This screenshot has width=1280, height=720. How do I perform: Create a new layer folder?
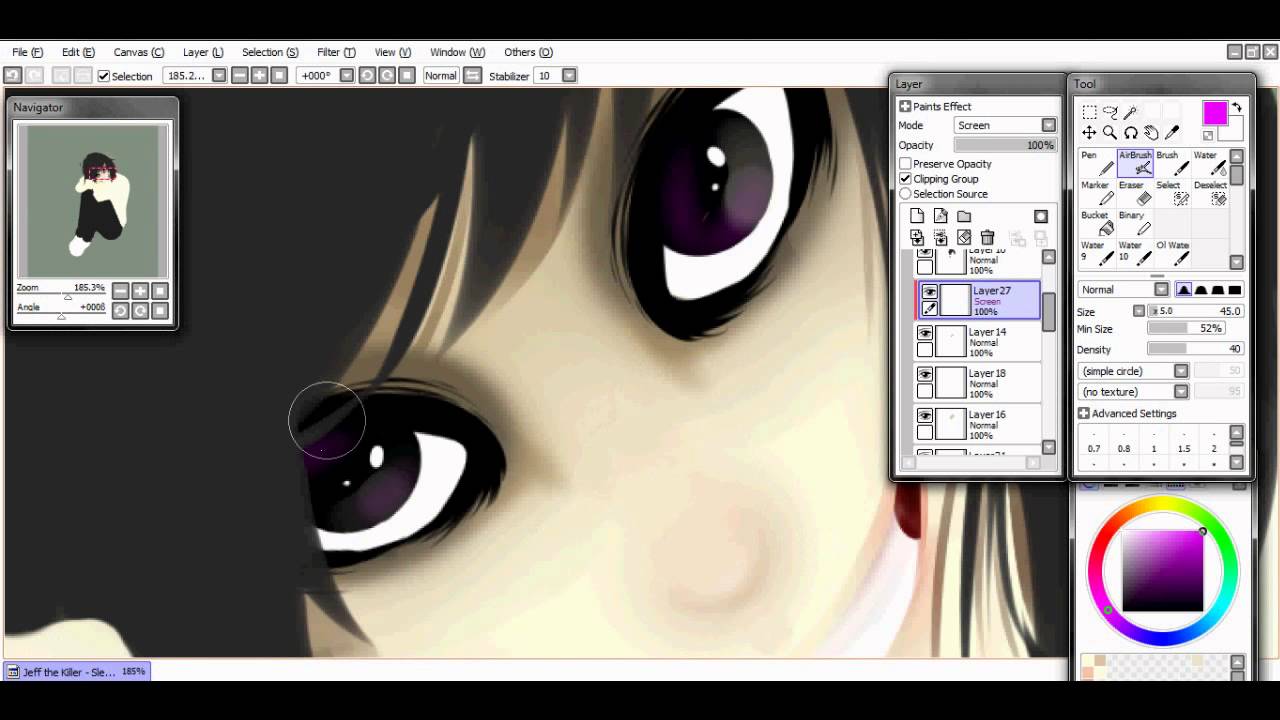click(964, 216)
